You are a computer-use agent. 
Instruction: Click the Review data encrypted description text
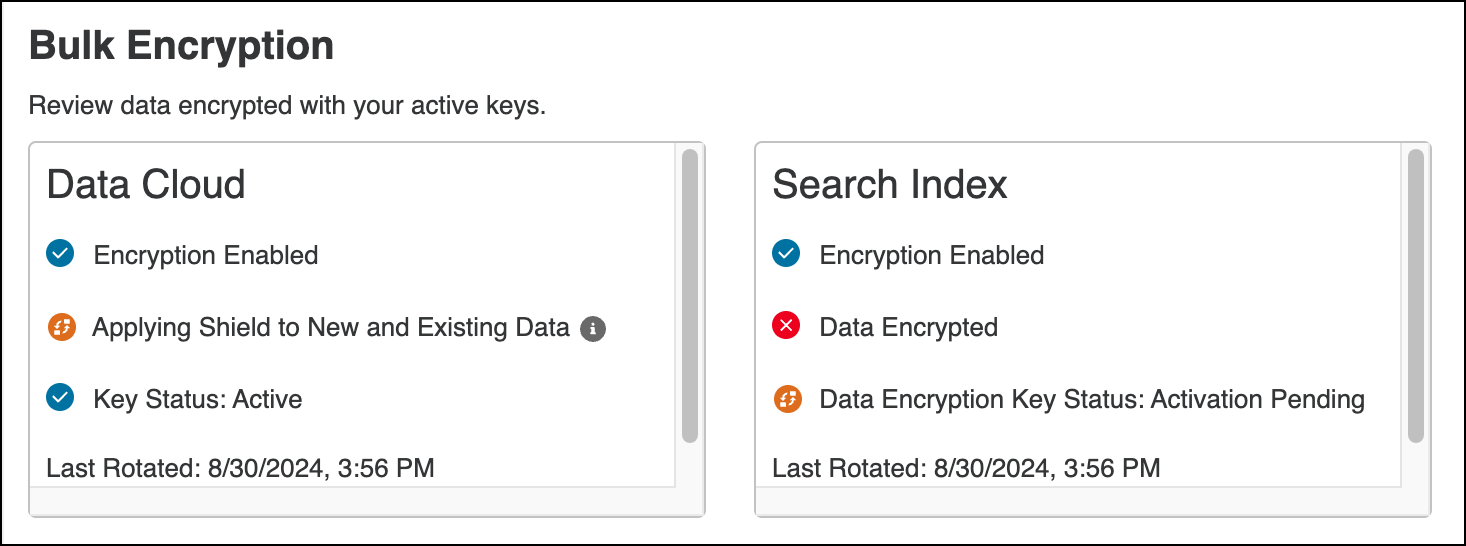pos(287,106)
